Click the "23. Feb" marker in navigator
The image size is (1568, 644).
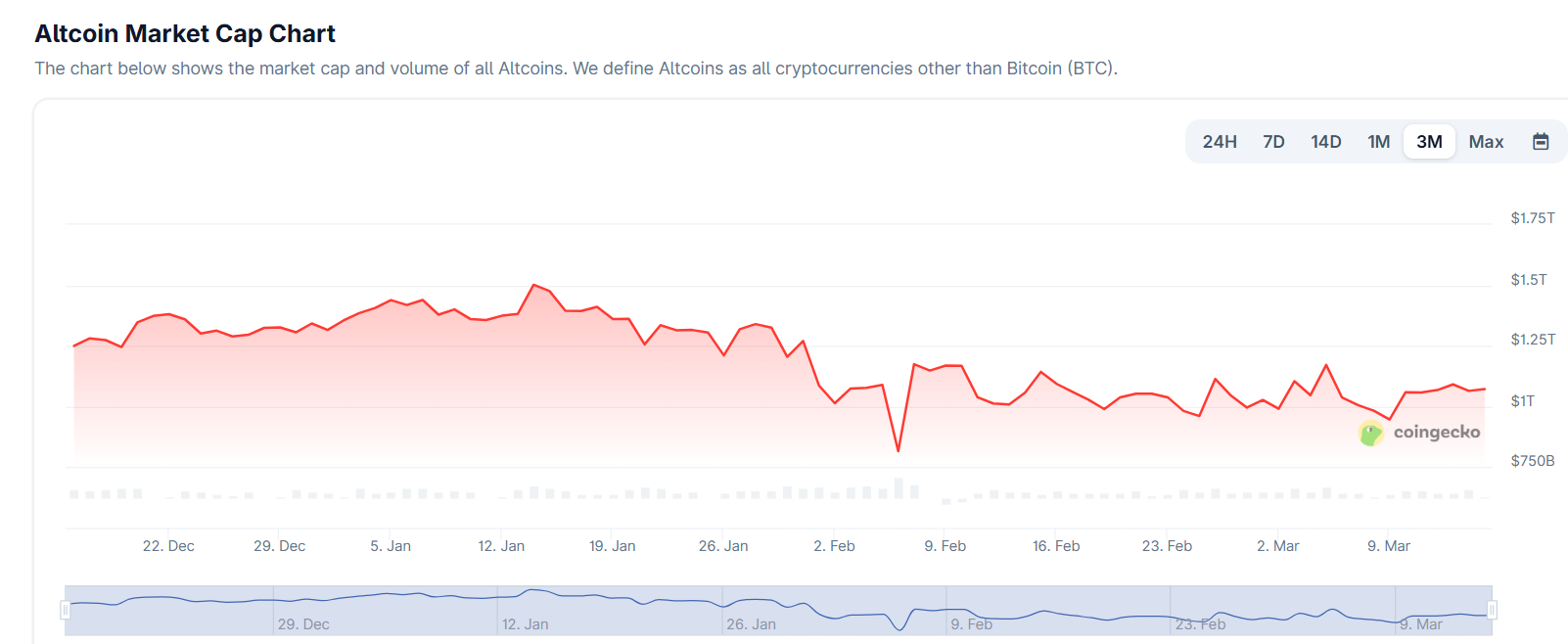point(1200,624)
